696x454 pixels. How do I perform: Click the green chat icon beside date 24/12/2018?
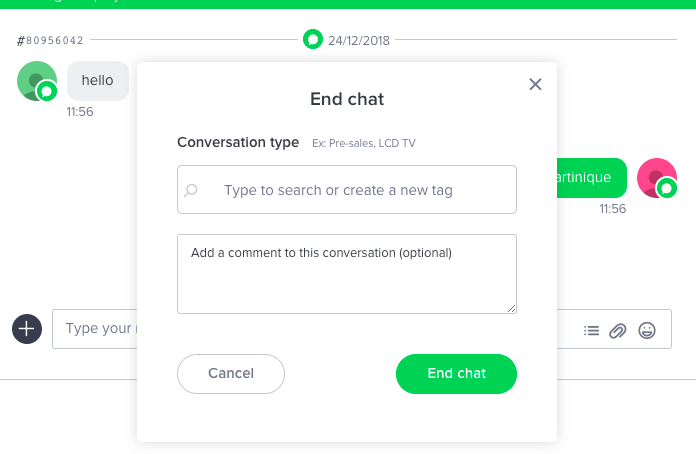pyautogui.click(x=313, y=39)
